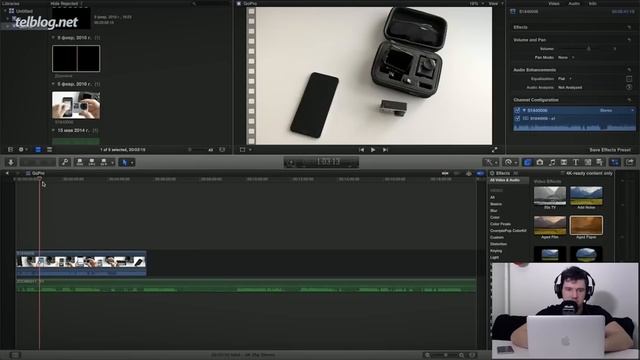The image size is (640, 360).
Task: Adjust timeline zoom slider at bottom
Action: click(445, 355)
